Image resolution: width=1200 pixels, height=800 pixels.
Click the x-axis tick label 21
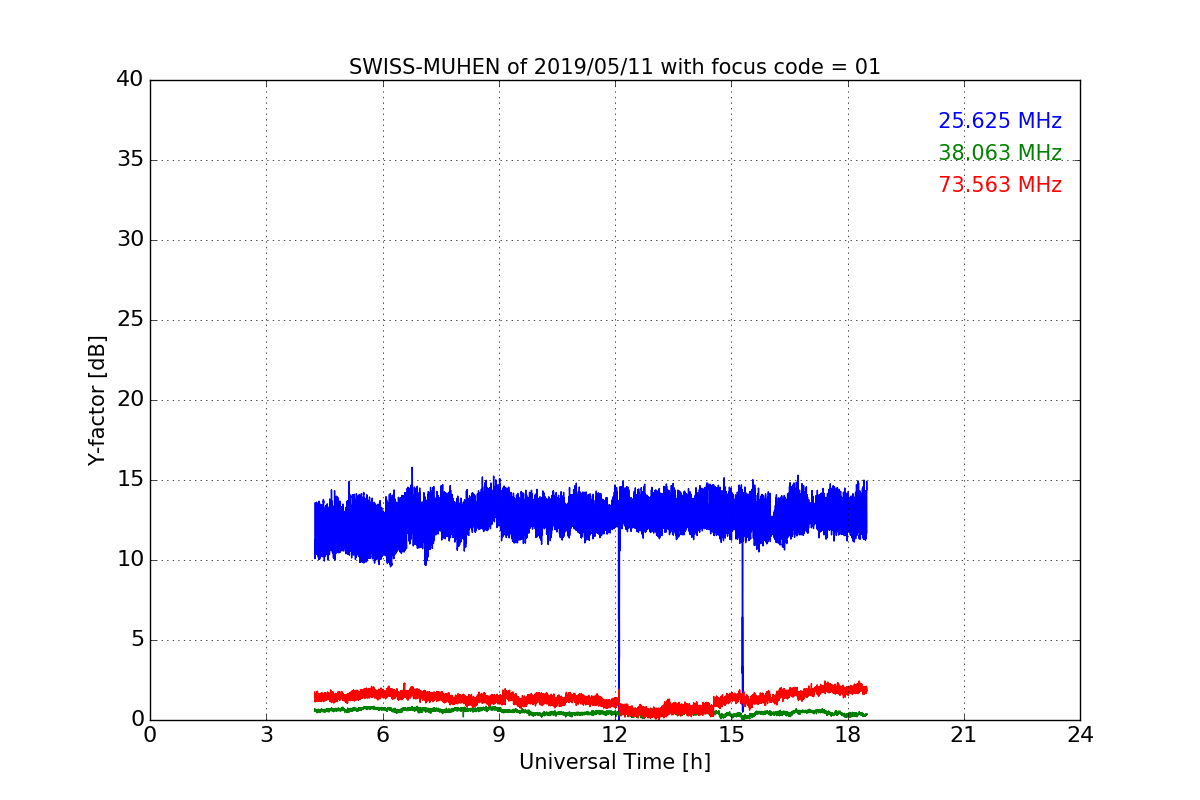click(964, 735)
